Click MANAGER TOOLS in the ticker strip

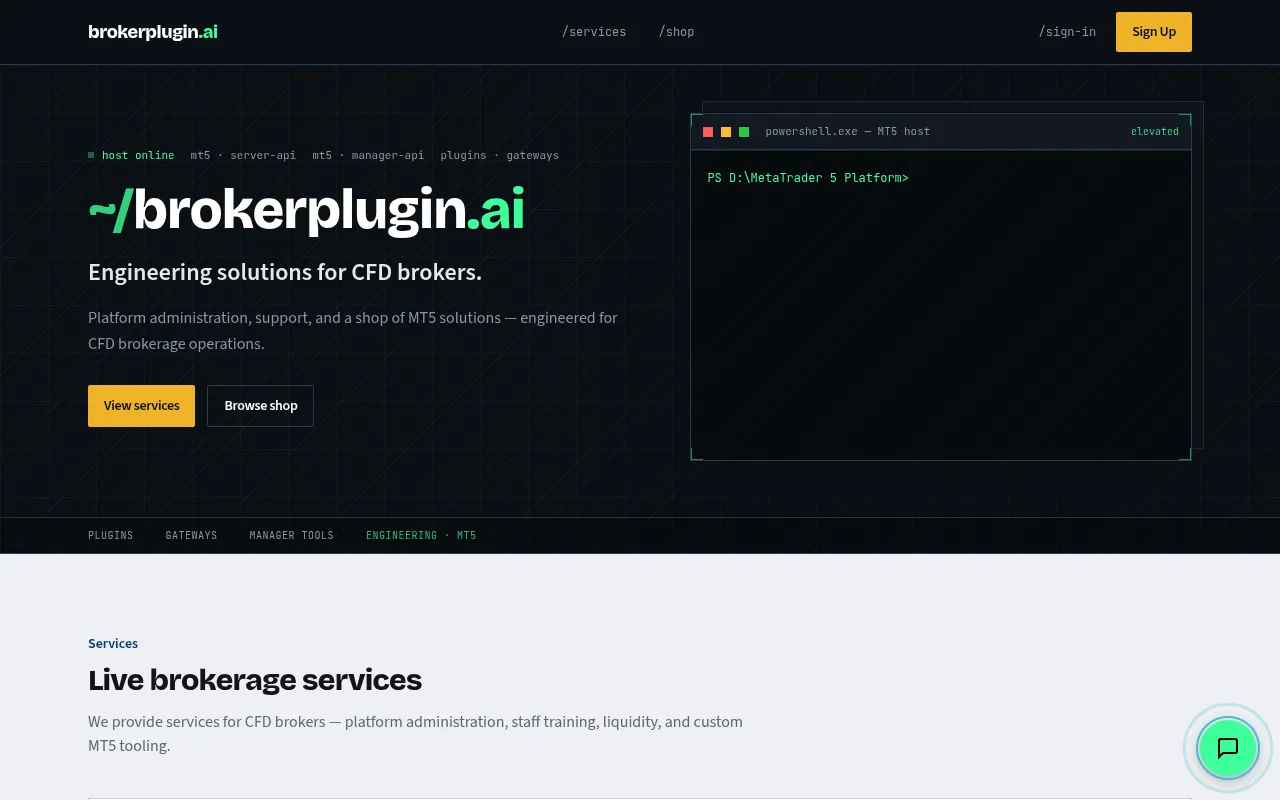coord(292,536)
